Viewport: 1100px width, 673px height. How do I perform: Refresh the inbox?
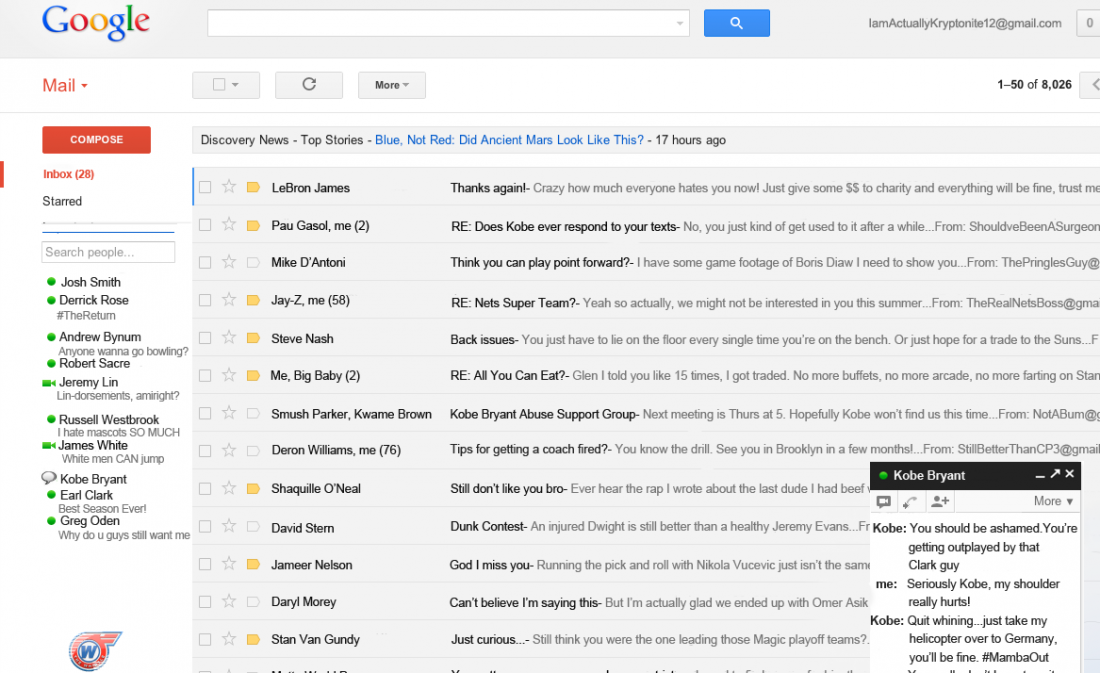[x=308, y=85]
